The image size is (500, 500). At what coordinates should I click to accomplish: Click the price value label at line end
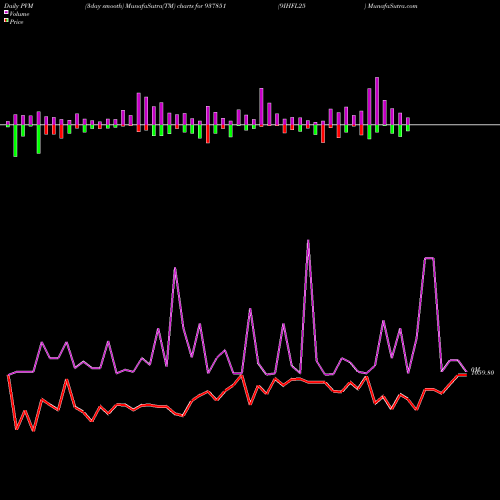click(482, 372)
